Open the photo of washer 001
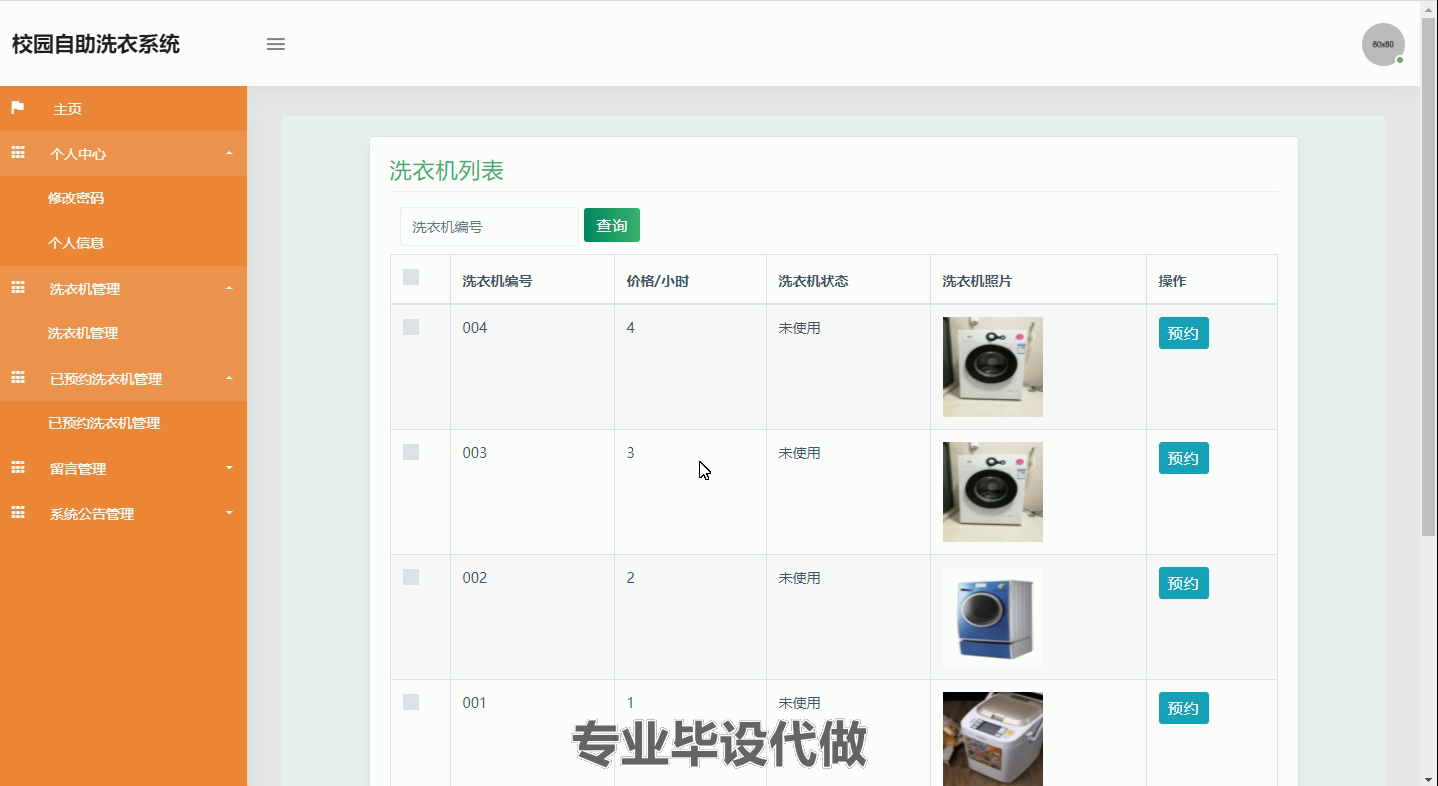 (x=993, y=739)
